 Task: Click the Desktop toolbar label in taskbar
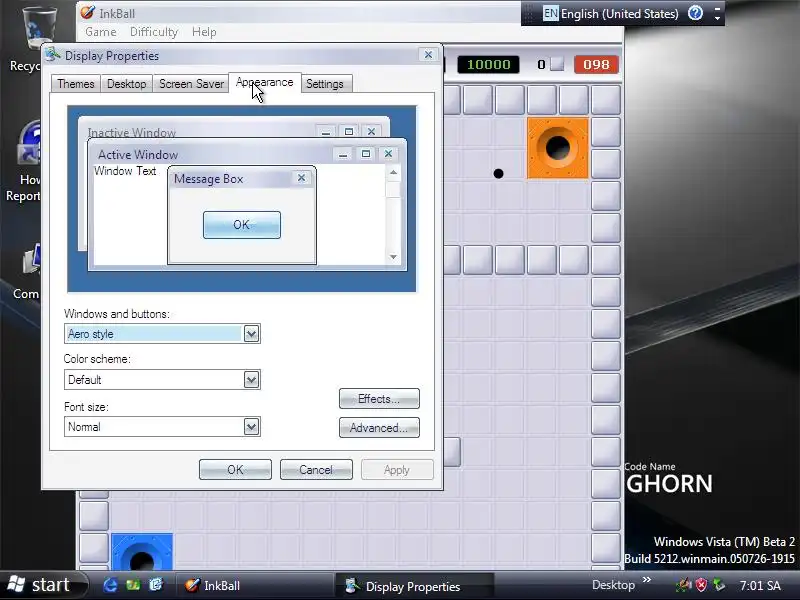click(x=613, y=585)
